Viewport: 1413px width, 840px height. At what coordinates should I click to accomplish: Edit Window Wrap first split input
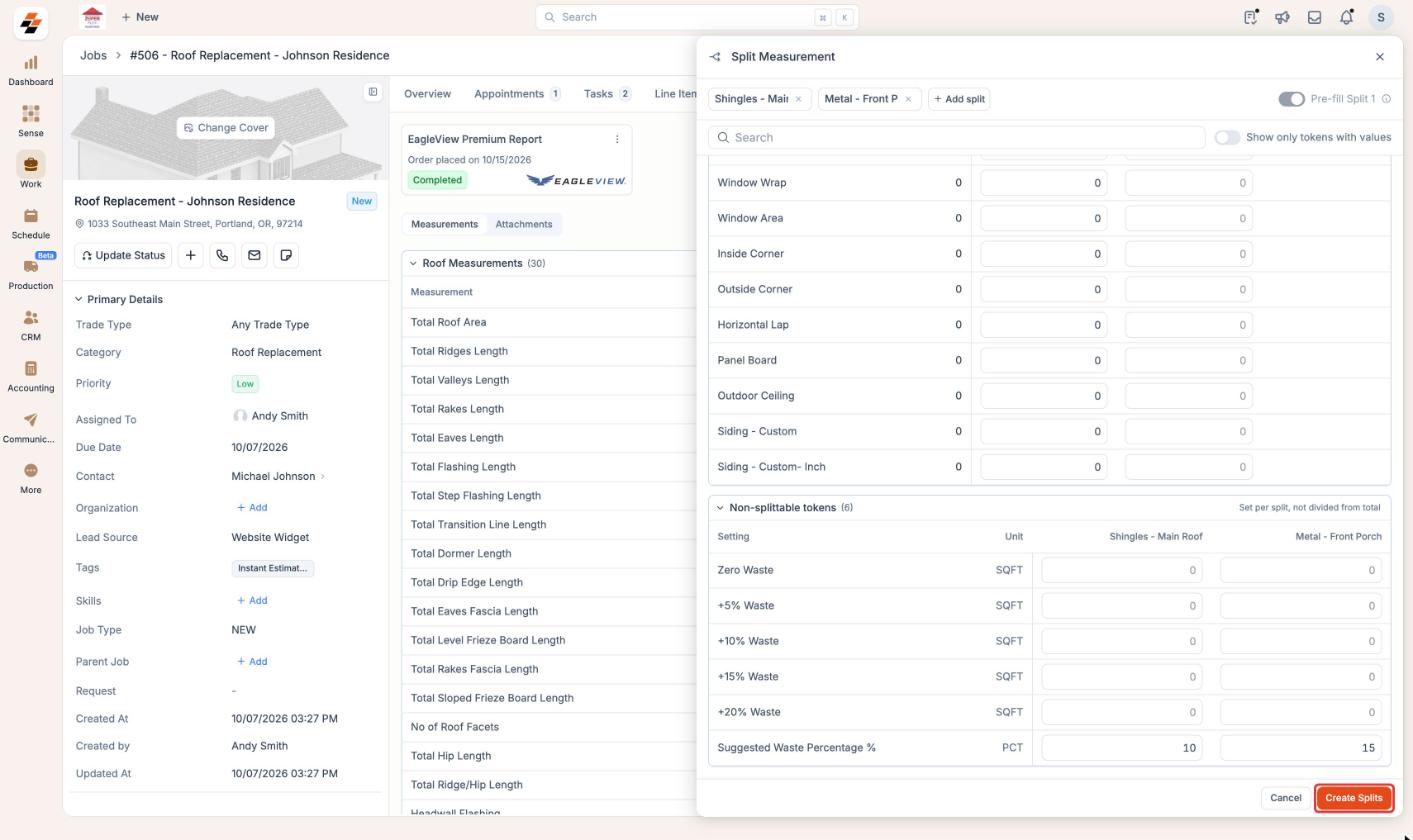[x=1044, y=183]
